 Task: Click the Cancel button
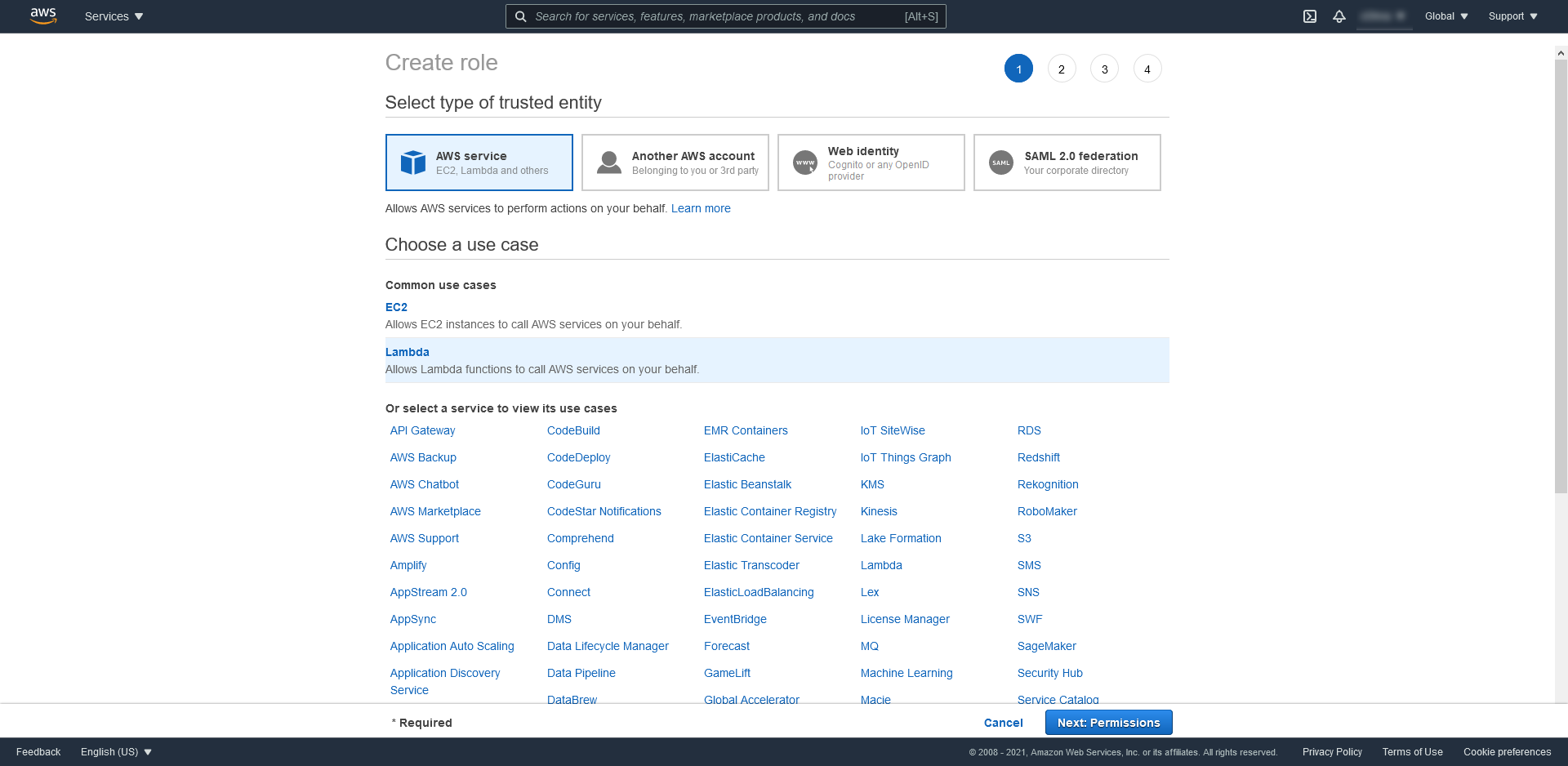[x=1003, y=723]
